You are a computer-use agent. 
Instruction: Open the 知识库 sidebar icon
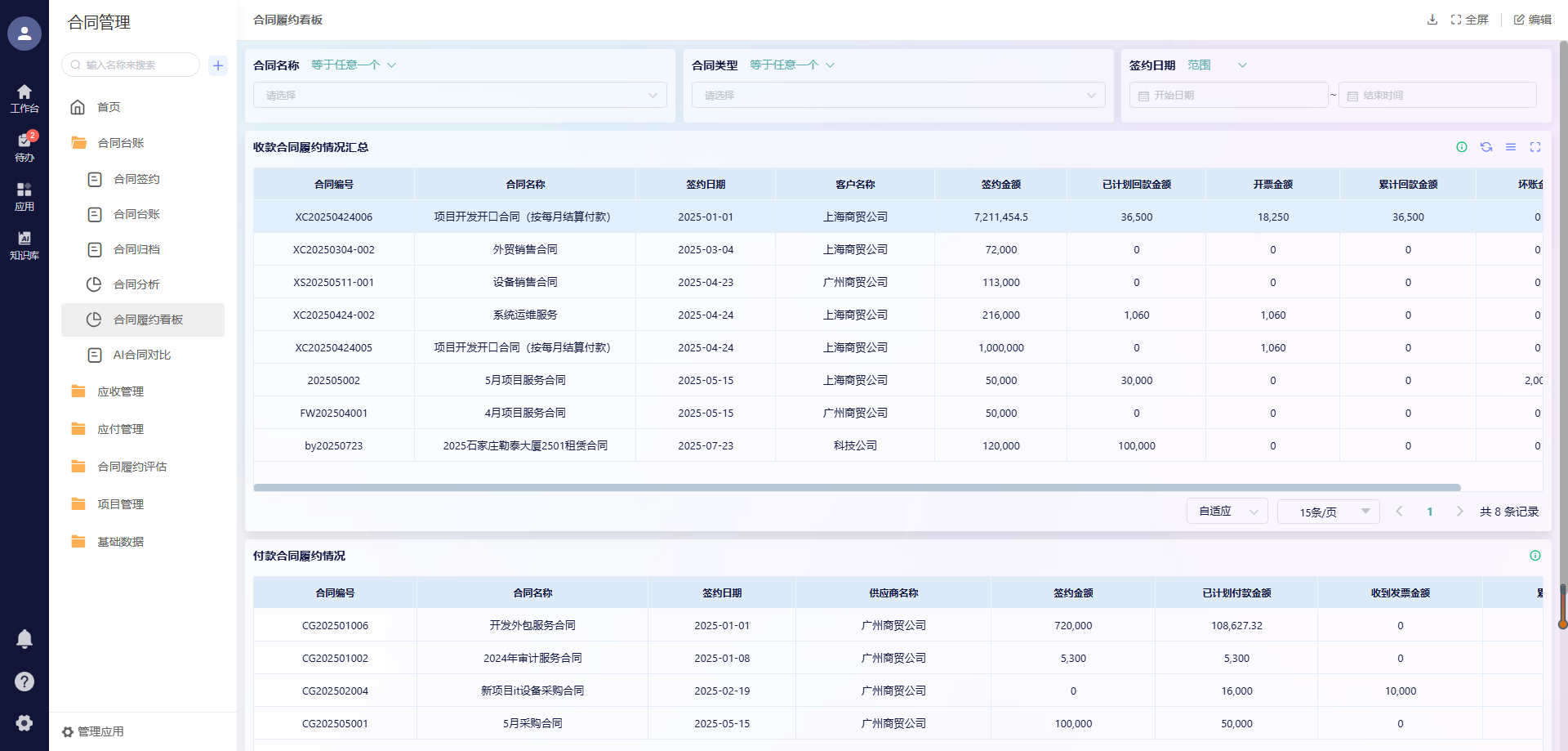24,244
